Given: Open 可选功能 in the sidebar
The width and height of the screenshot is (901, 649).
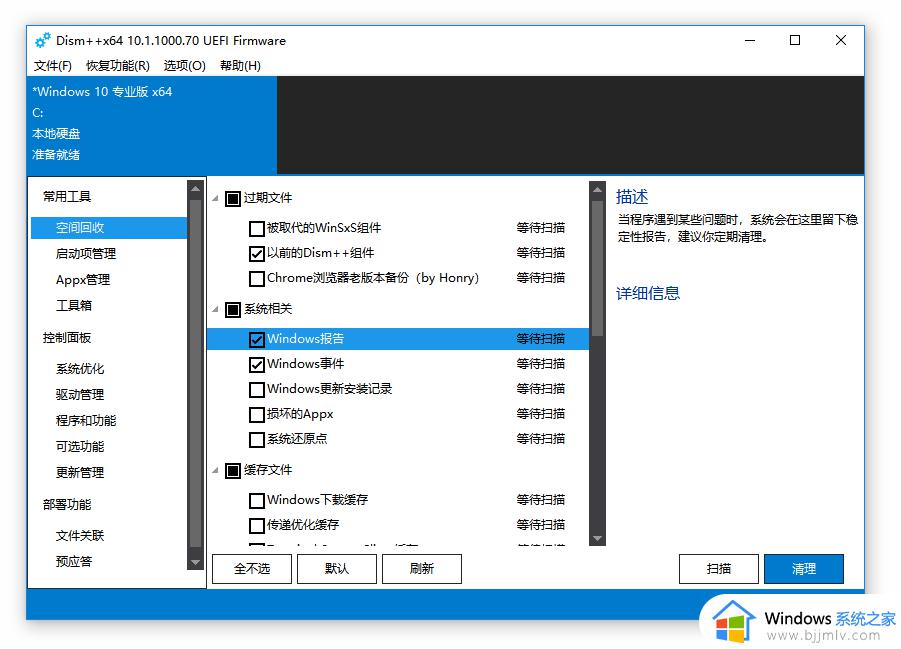Looking at the screenshot, I should (80, 446).
